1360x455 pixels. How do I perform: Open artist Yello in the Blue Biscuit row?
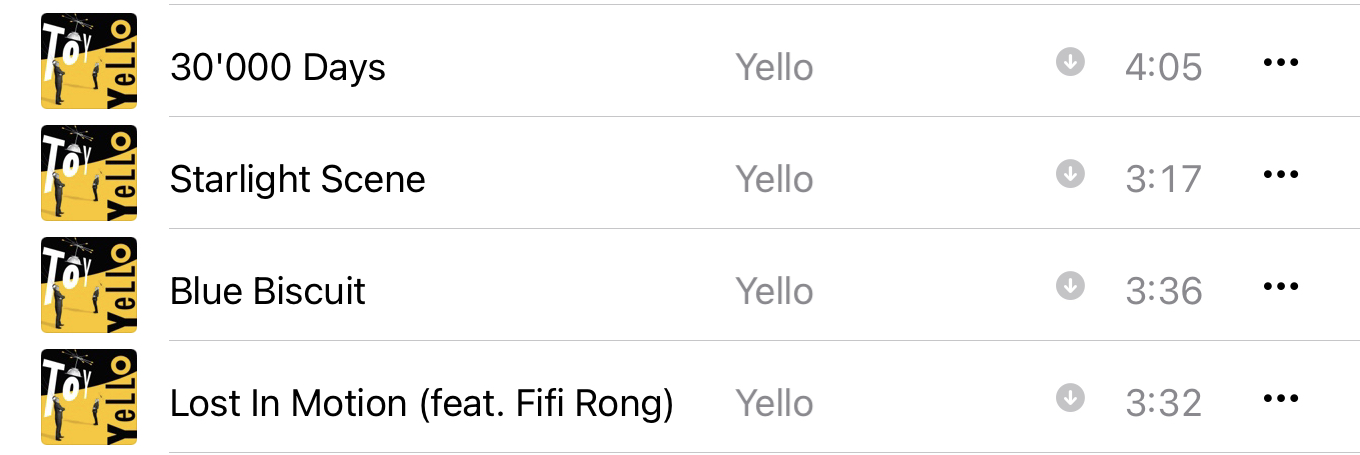tap(775, 291)
